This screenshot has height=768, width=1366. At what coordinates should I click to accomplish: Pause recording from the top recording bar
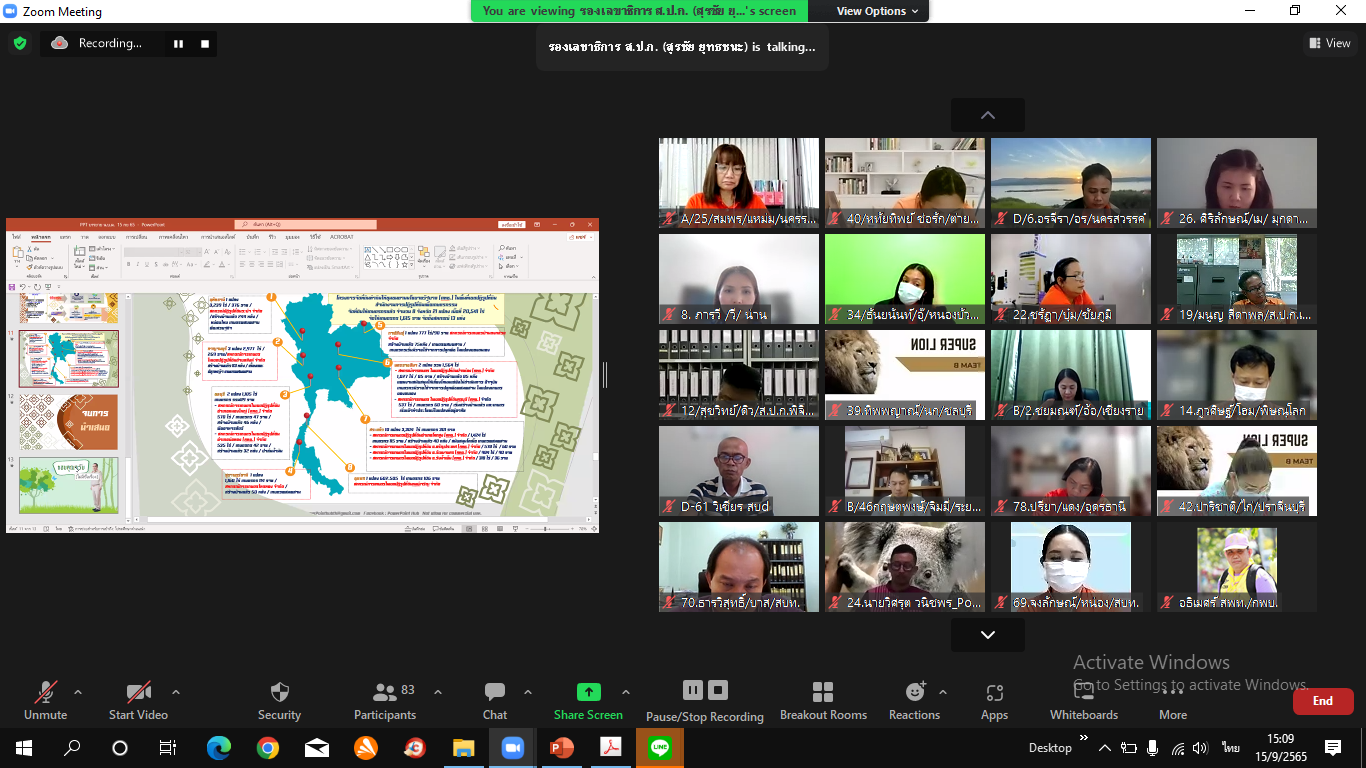pyautogui.click(x=179, y=43)
